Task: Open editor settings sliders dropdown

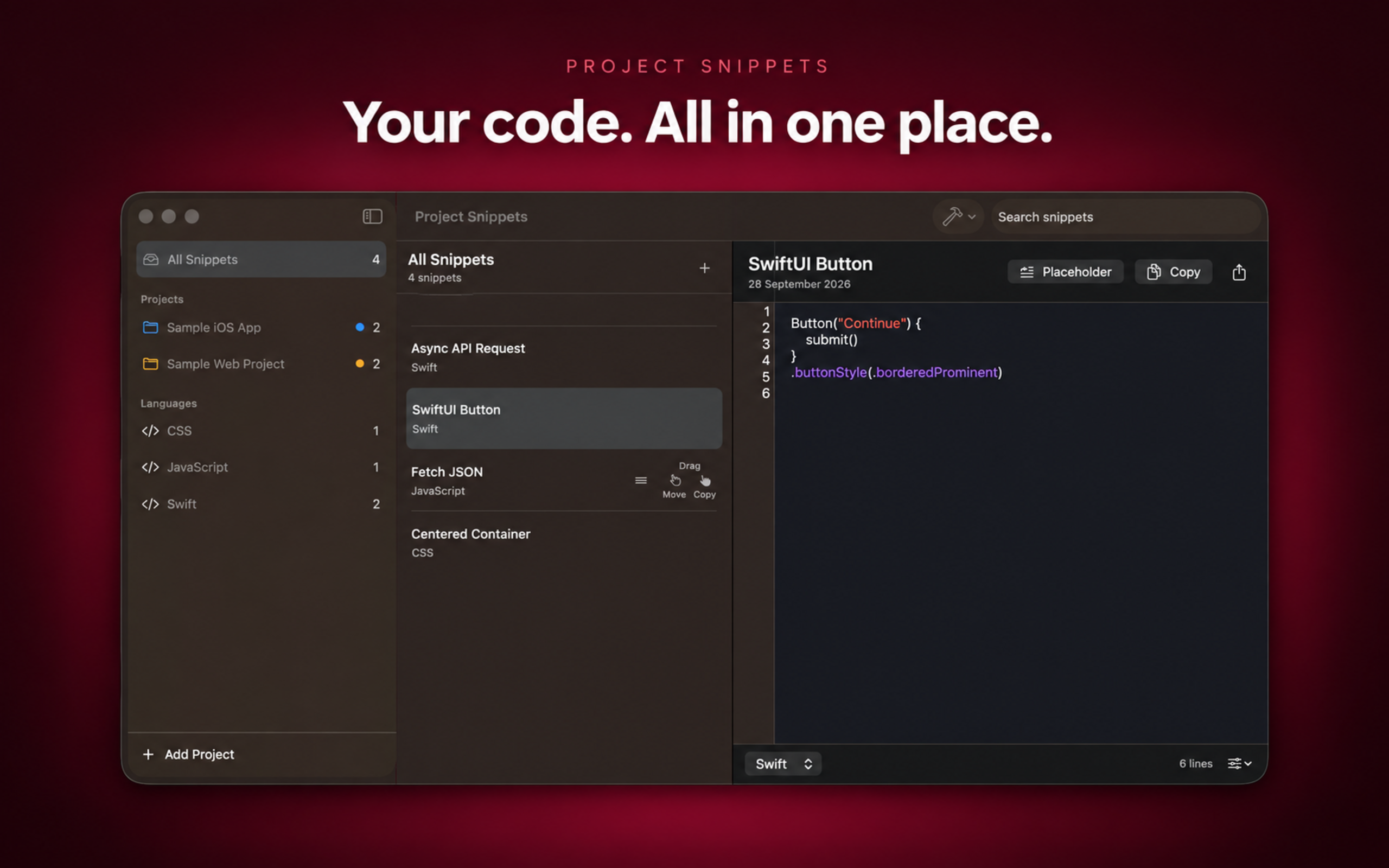Action: tap(1239, 763)
